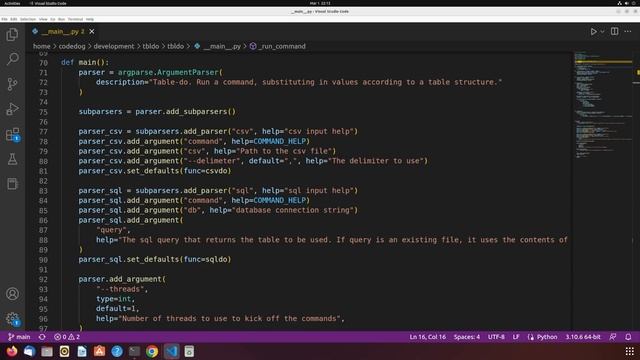Image resolution: width=640 pixels, height=360 pixels.
Task: Open the Terminal menu
Action: (75, 19)
